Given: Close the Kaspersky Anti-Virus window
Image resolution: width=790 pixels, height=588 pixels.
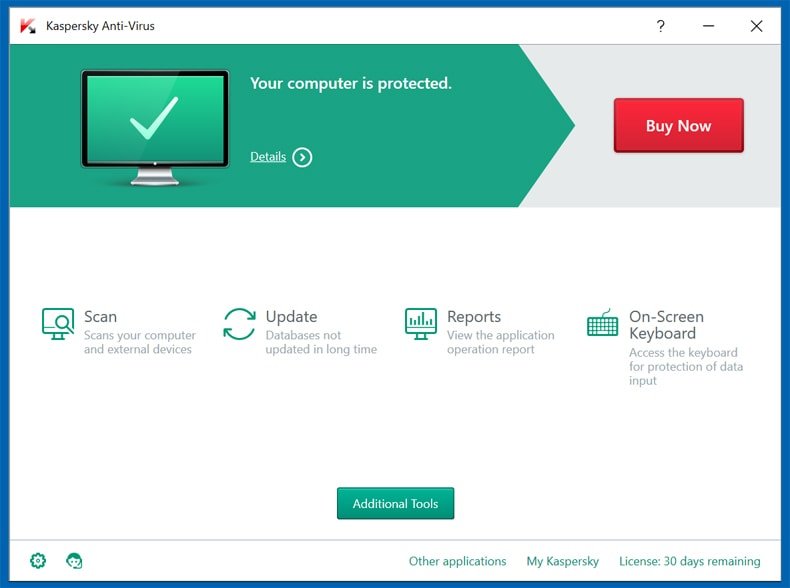Looking at the screenshot, I should (x=756, y=26).
